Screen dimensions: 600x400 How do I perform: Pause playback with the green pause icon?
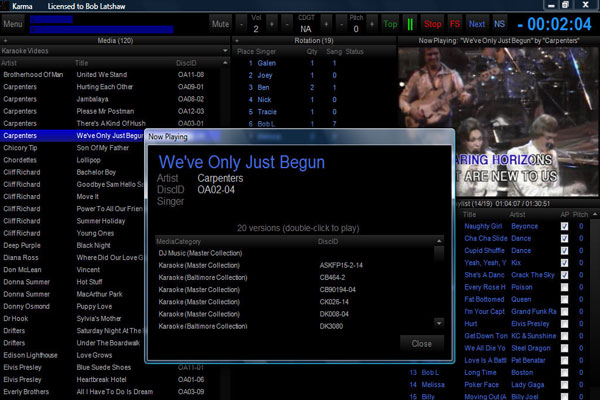point(410,24)
